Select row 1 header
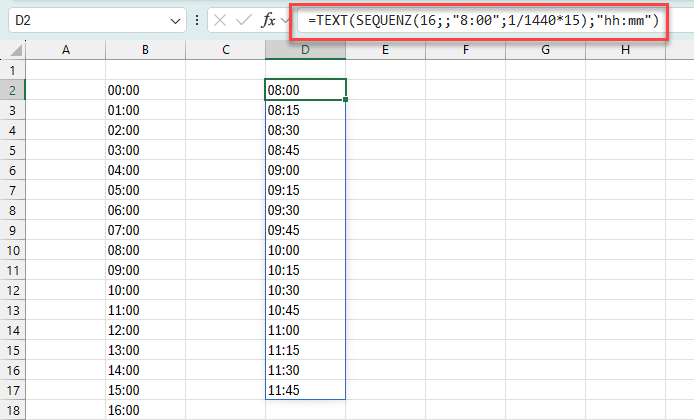 (12, 70)
